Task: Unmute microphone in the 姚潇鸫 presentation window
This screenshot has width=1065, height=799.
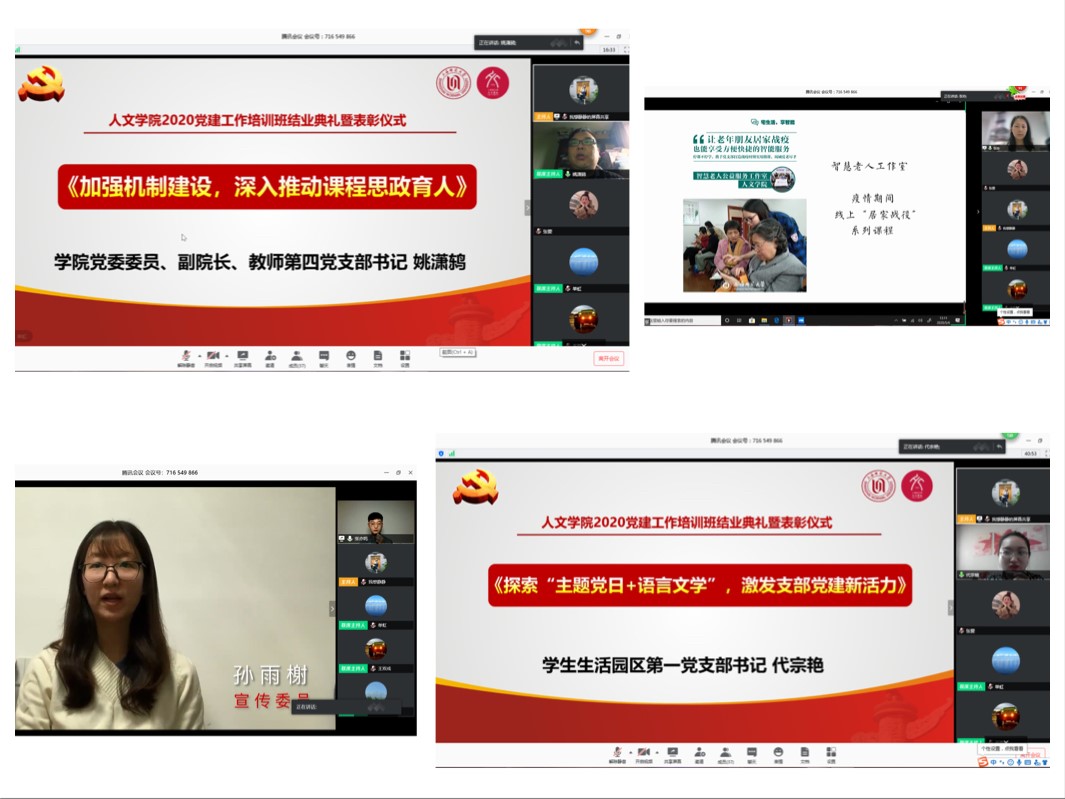Action: [186, 357]
